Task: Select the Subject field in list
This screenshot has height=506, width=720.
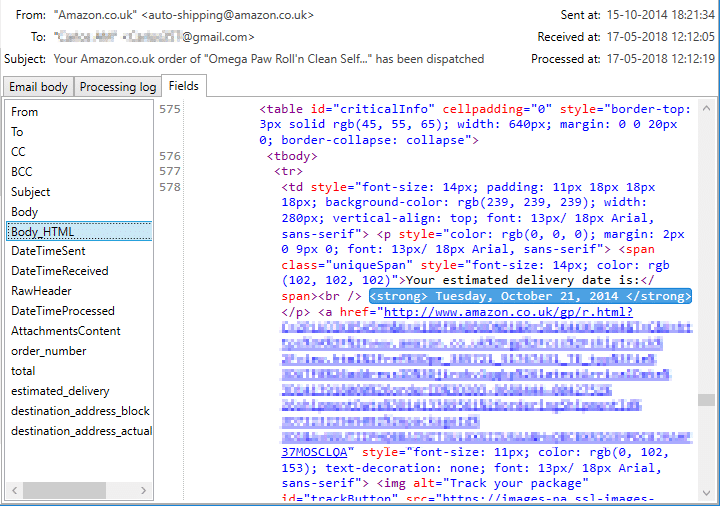Action: [x=79, y=192]
